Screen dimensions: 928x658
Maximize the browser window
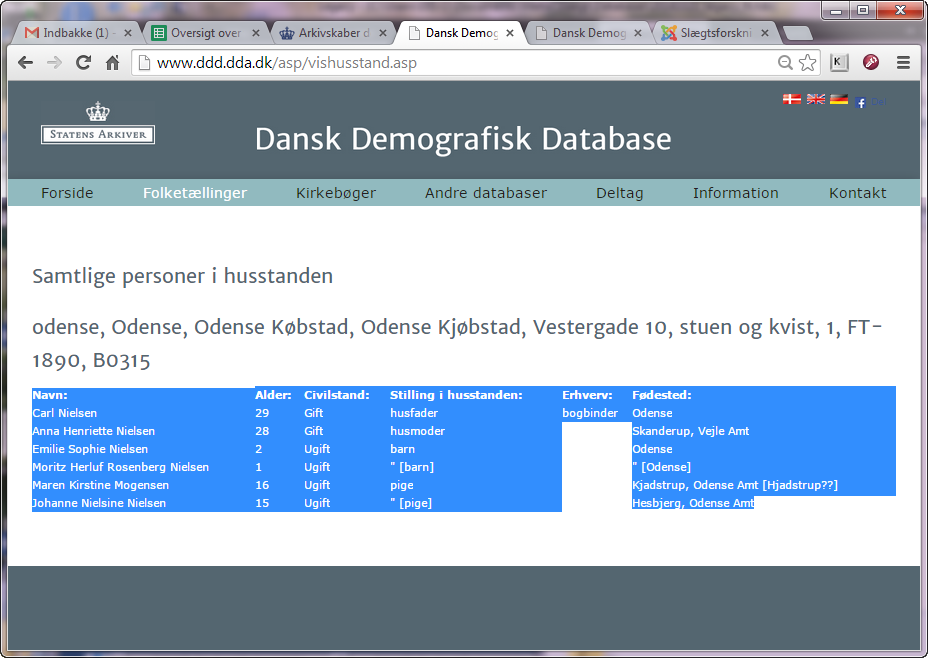pyautogui.click(x=863, y=10)
